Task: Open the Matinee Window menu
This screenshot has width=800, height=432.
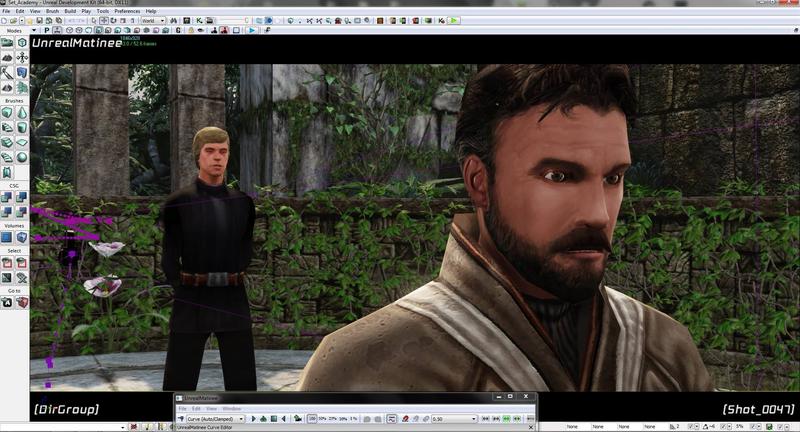Action: pyautogui.click(x=231, y=409)
